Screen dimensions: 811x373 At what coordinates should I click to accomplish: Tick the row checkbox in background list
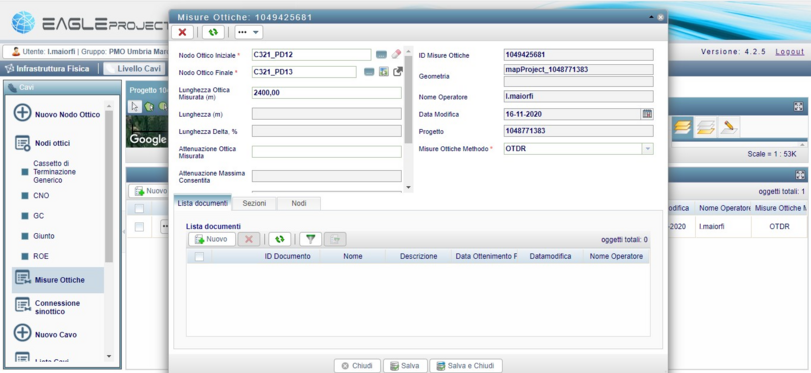[x=139, y=227]
